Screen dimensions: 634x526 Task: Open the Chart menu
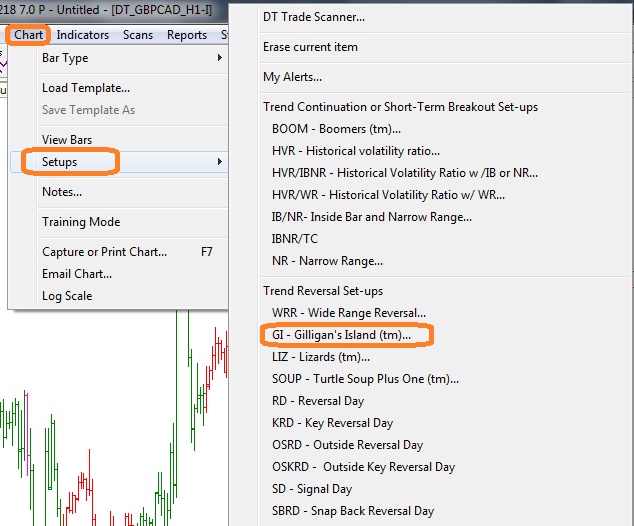pyautogui.click(x=28, y=35)
